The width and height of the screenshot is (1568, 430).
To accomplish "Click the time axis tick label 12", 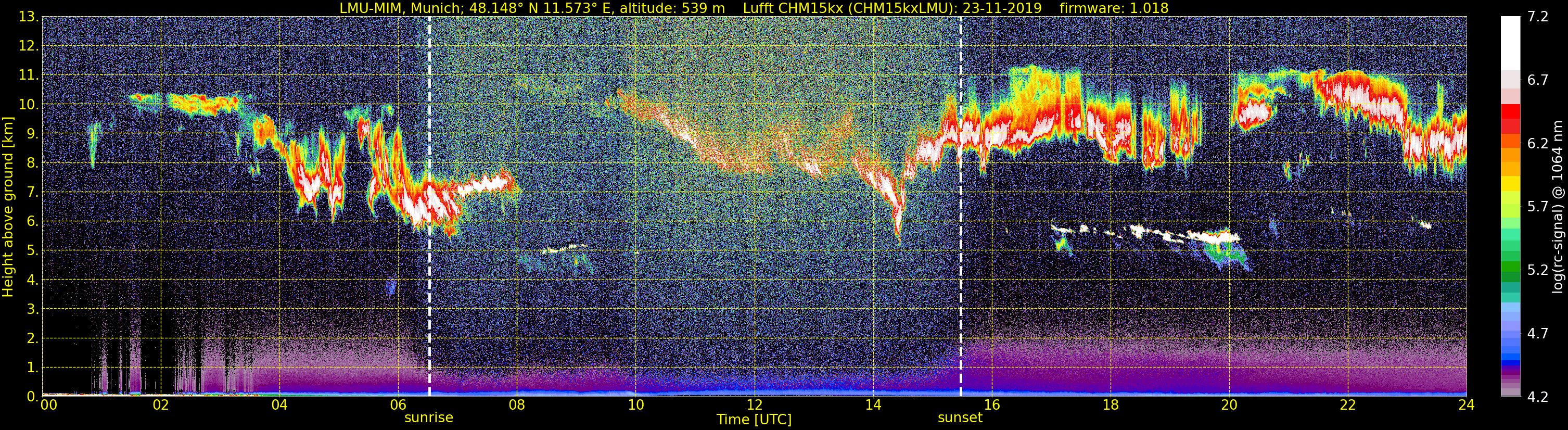I will pos(754,405).
